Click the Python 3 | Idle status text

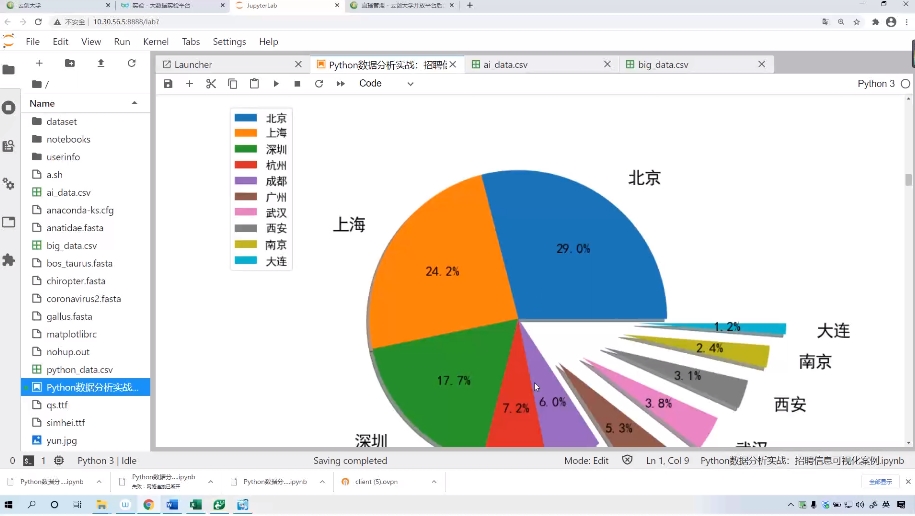coord(107,461)
